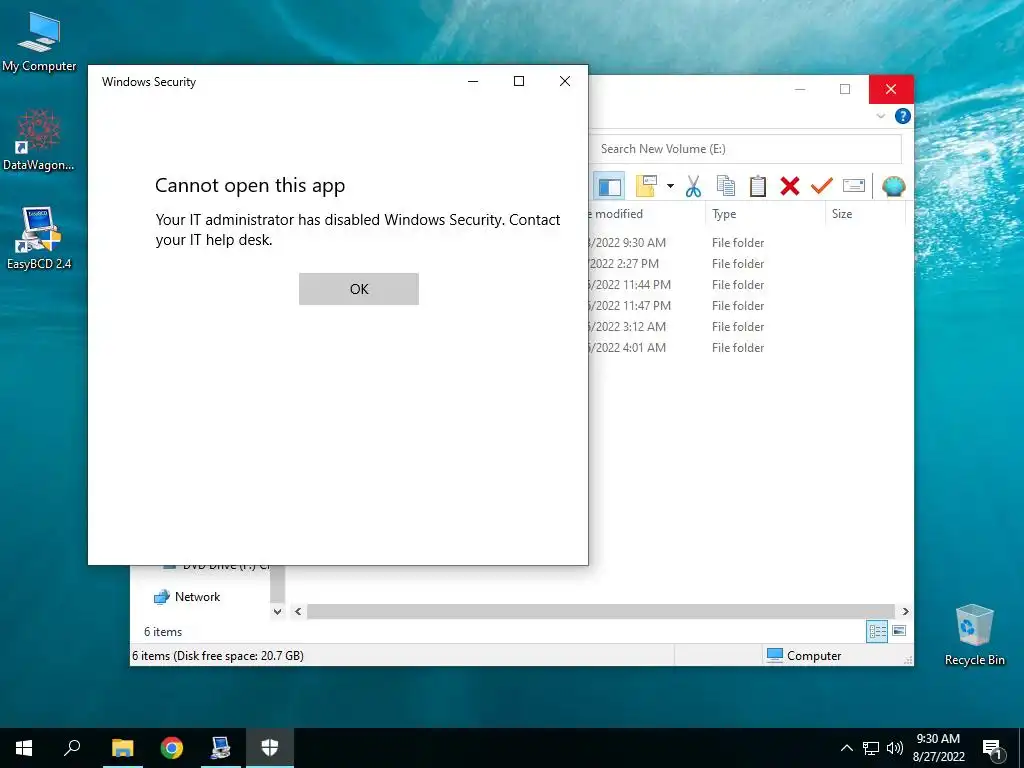Minimize the Windows Security window
Screen dimensions: 1024x768
tap(473, 81)
